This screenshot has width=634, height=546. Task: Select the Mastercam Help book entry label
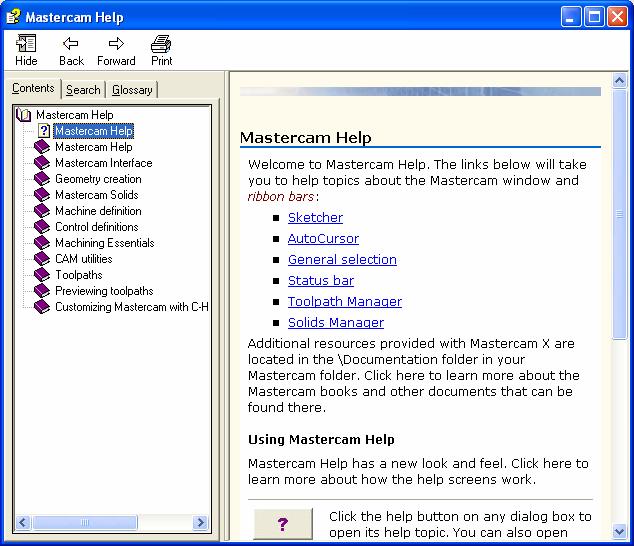tap(94, 147)
